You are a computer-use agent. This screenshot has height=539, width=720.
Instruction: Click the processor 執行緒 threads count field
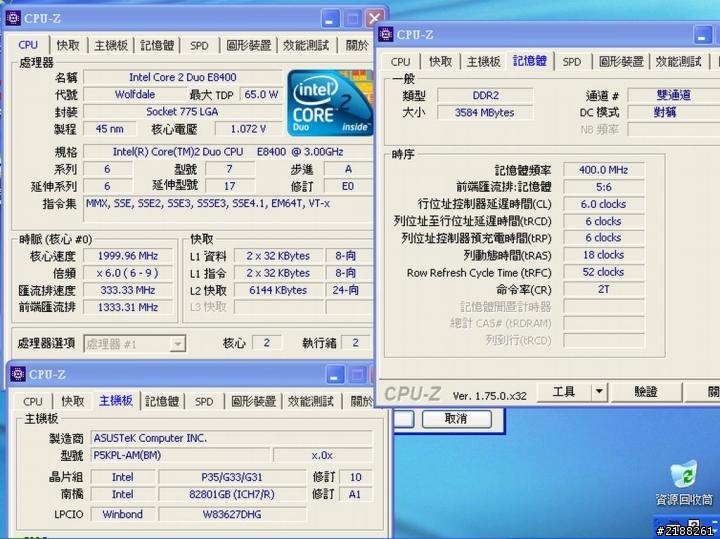[x=355, y=342]
